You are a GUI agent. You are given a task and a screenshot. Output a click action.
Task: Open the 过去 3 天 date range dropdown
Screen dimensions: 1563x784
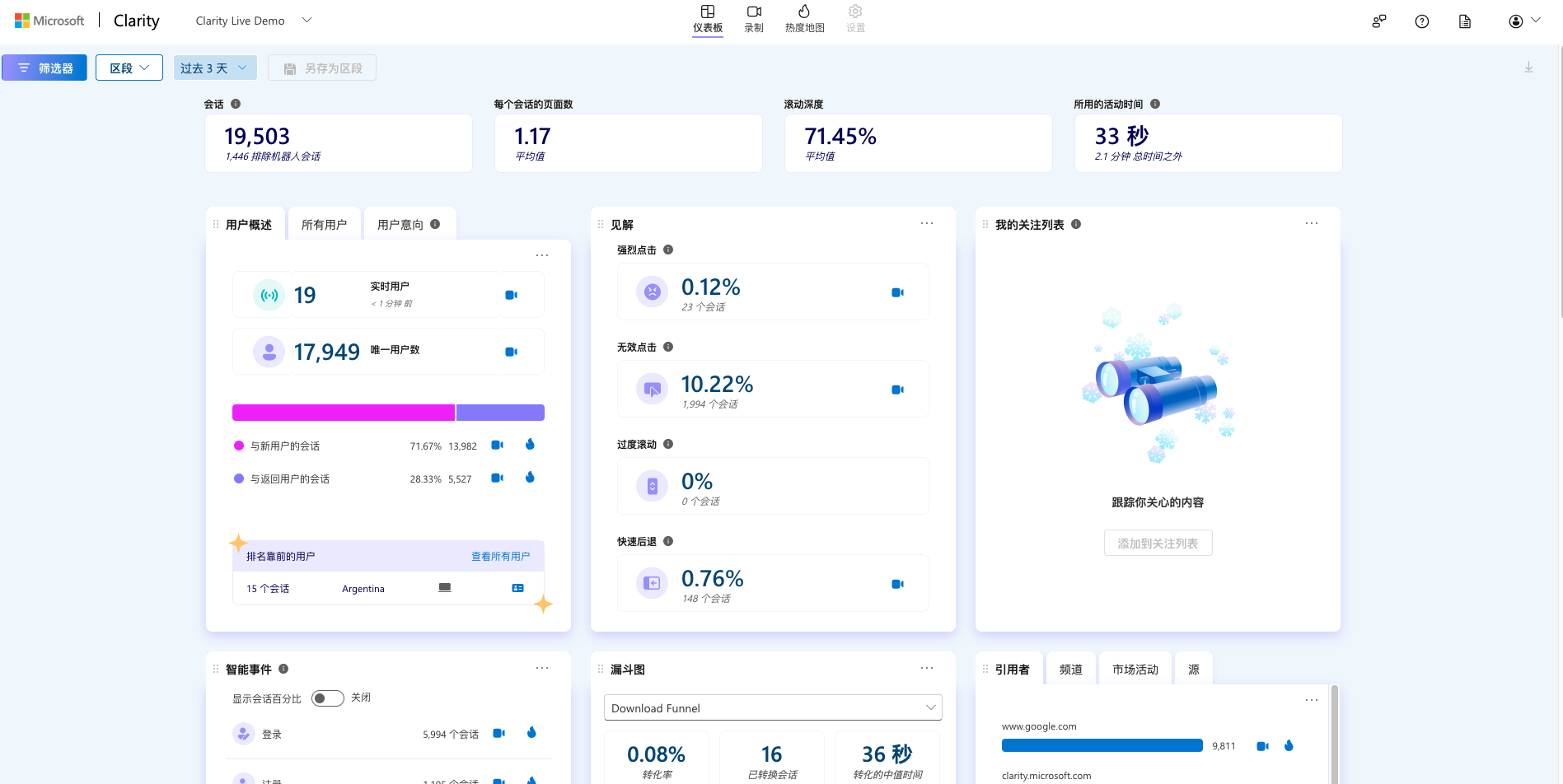215,68
